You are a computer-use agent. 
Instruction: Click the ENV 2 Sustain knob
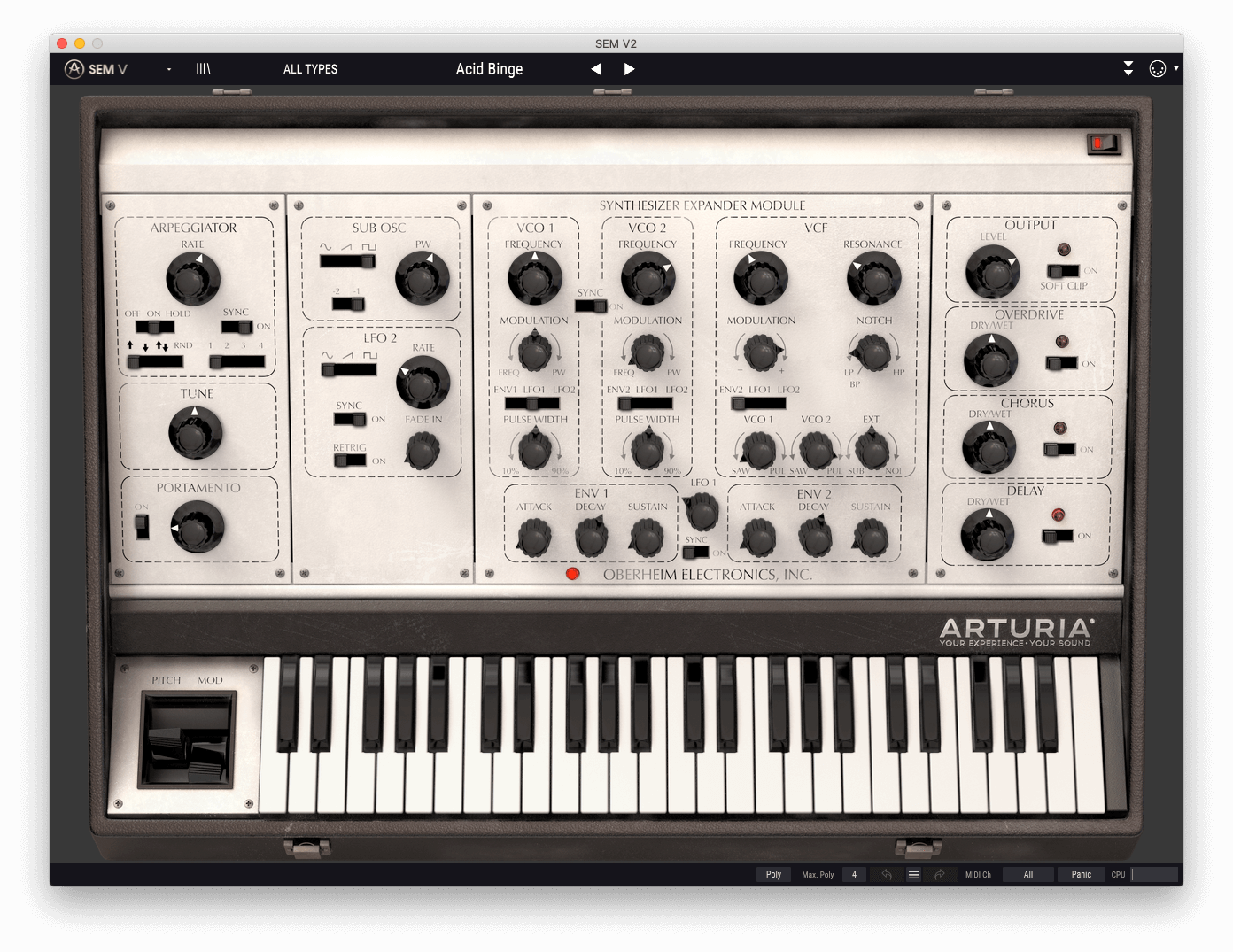tap(870, 538)
